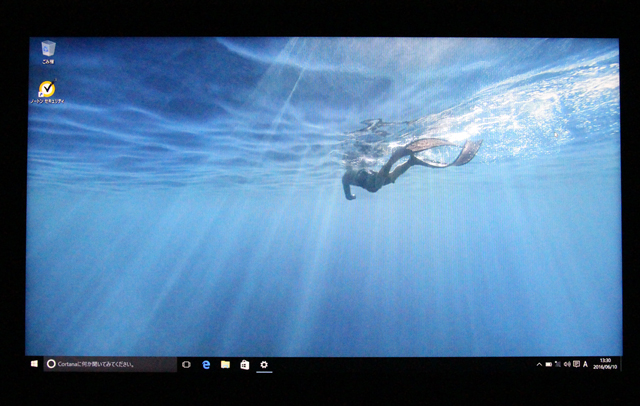The height and width of the screenshot is (406, 640).
Task: Open the Windows Store taskbar icon
Action: 244,364
